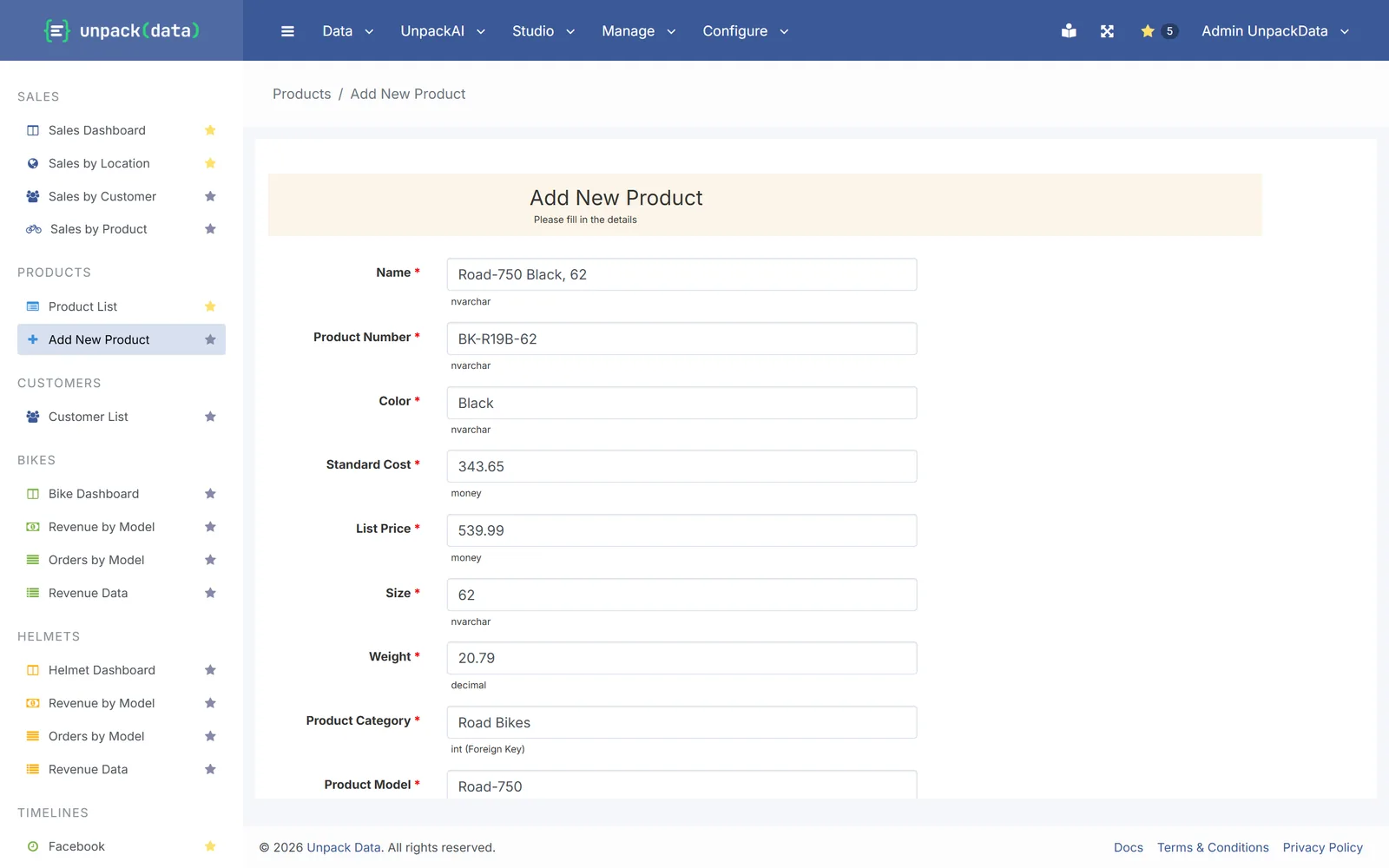Image resolution: width=1389 pixels, height=868 pixels.
Task: Click the Facebook timeline clock icon
Action: tap(33, 846)
